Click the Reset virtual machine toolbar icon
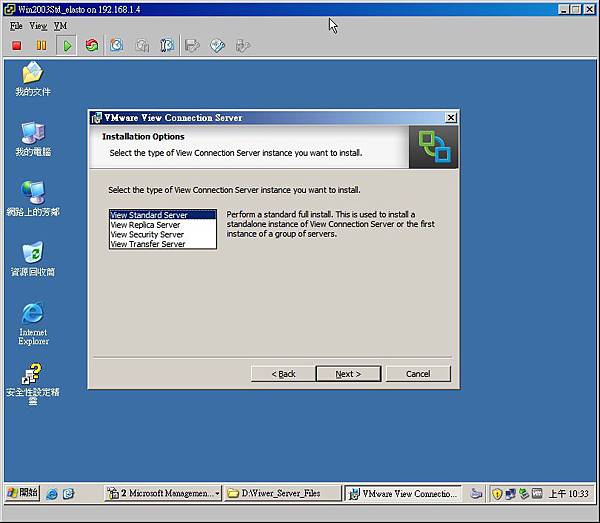 click(x=92, y=46)
